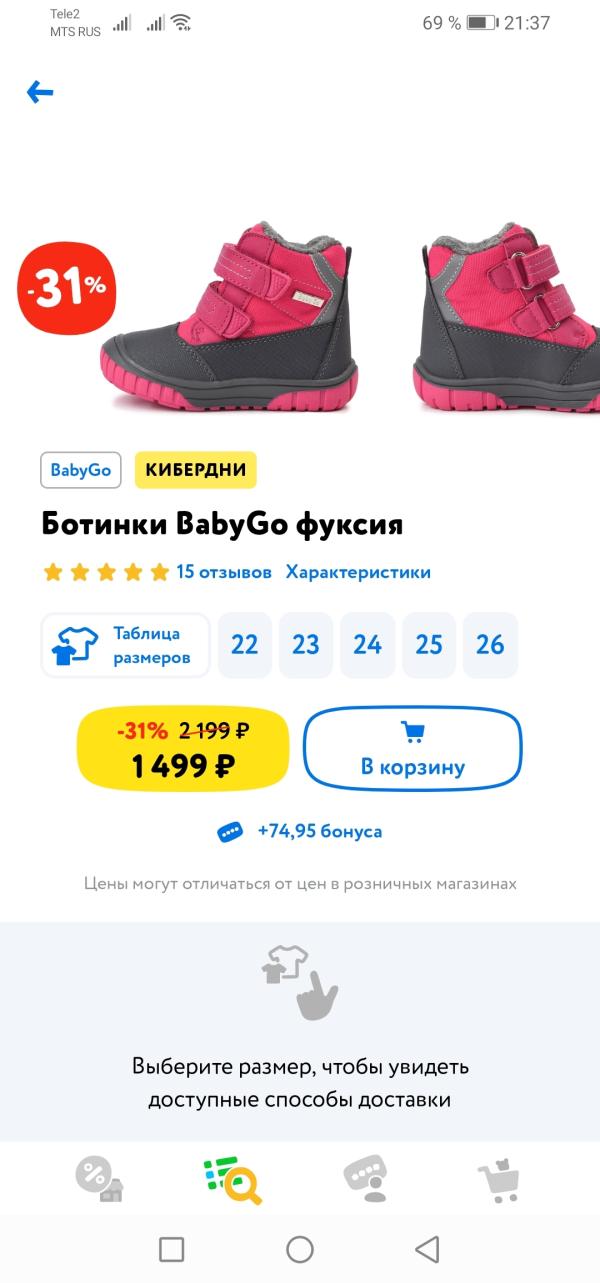Open the profile bonus card tab icon
This screenshot has height=1283, width=600.
click(x=365, y=1179)
